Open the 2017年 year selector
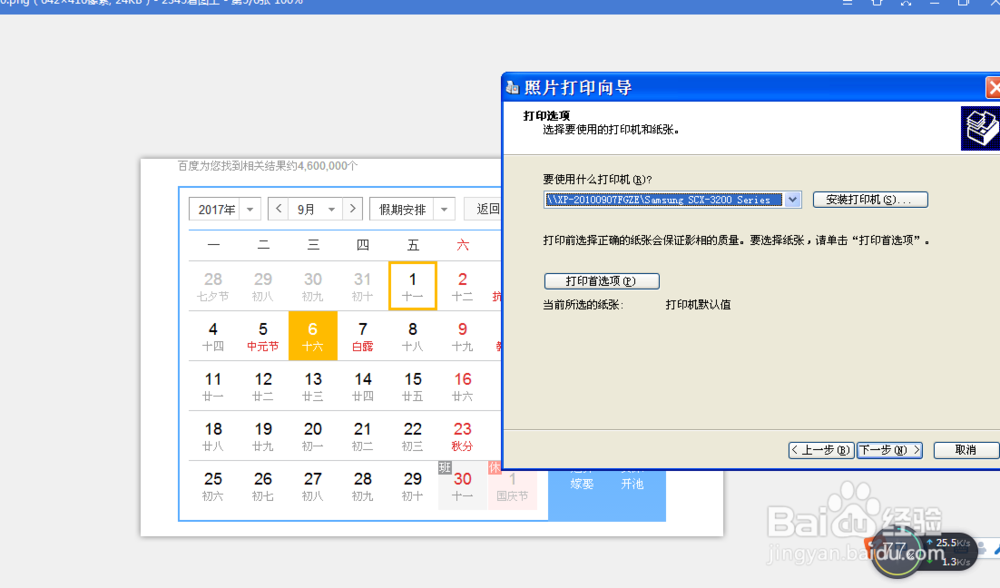 coord(223,208)
